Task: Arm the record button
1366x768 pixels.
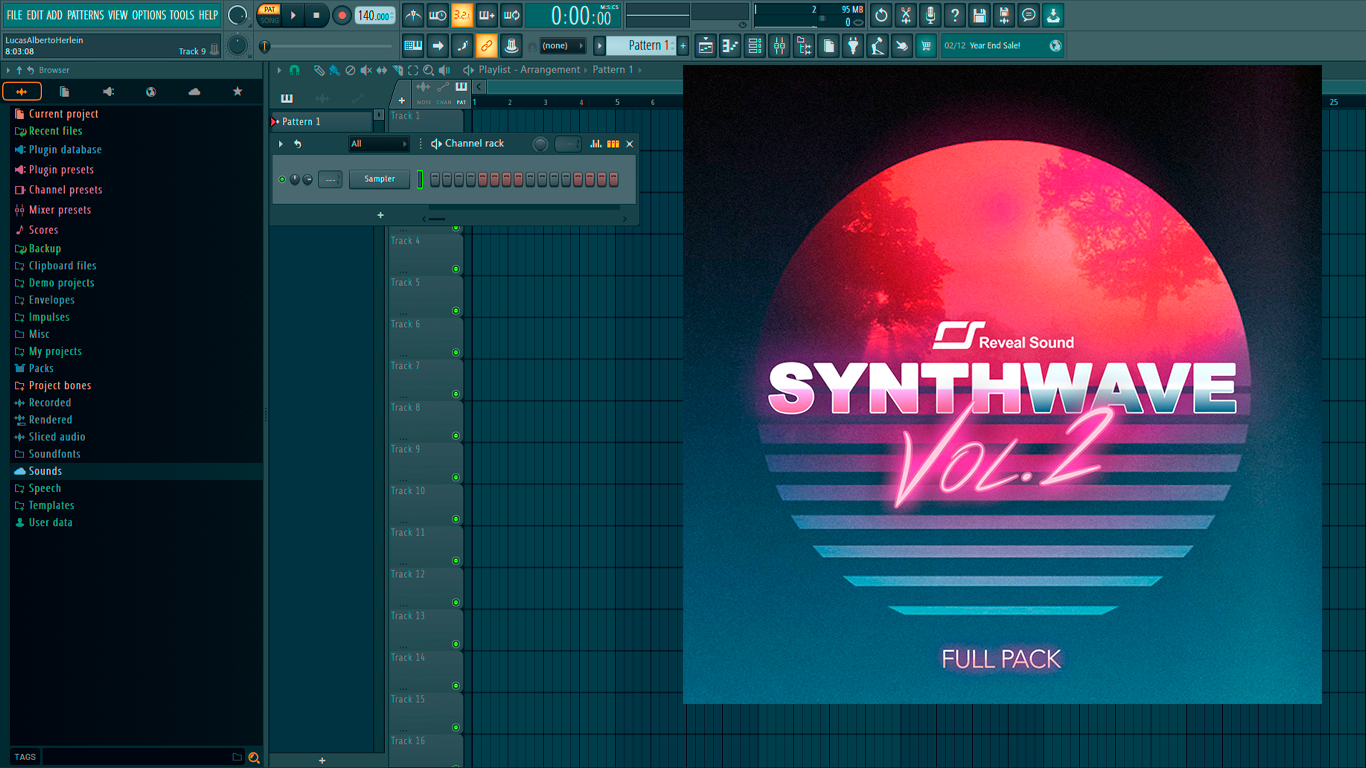Action: click(342, 15)
